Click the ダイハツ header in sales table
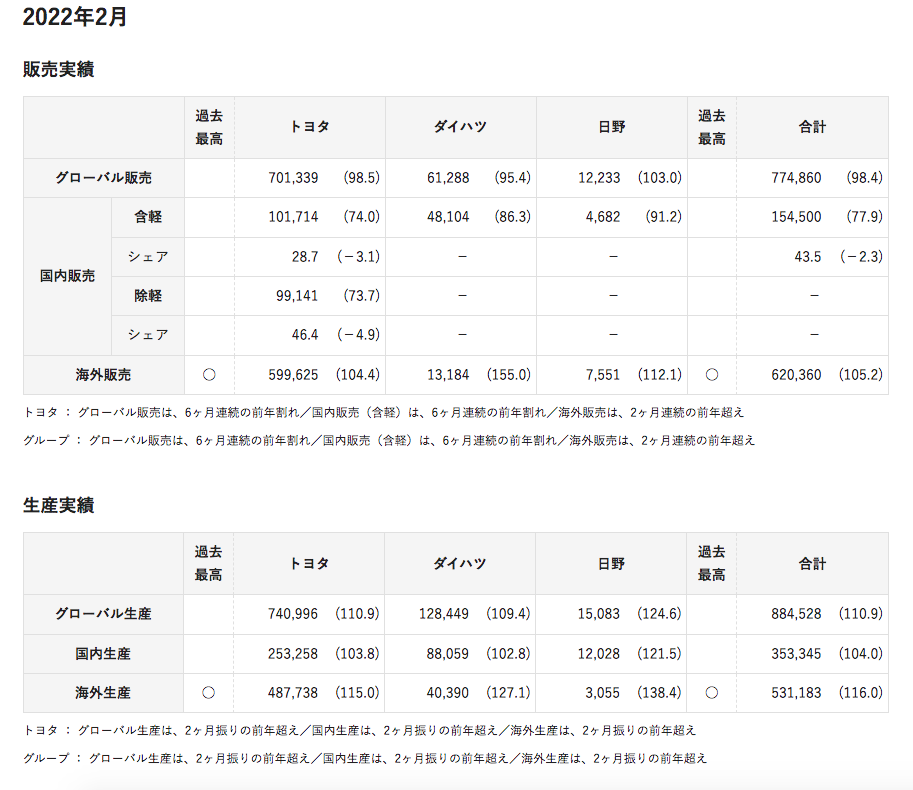 pyautogui.click(x=461, y=127)
